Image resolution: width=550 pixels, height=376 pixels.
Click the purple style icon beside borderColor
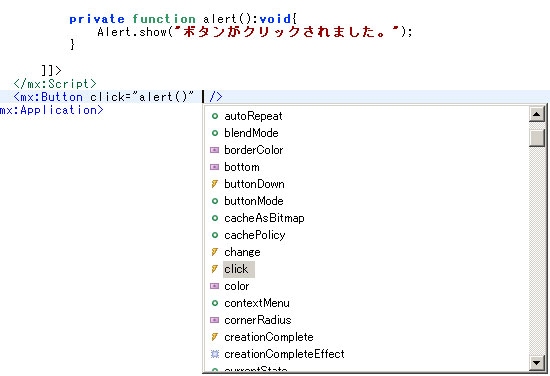click(214, 150)
